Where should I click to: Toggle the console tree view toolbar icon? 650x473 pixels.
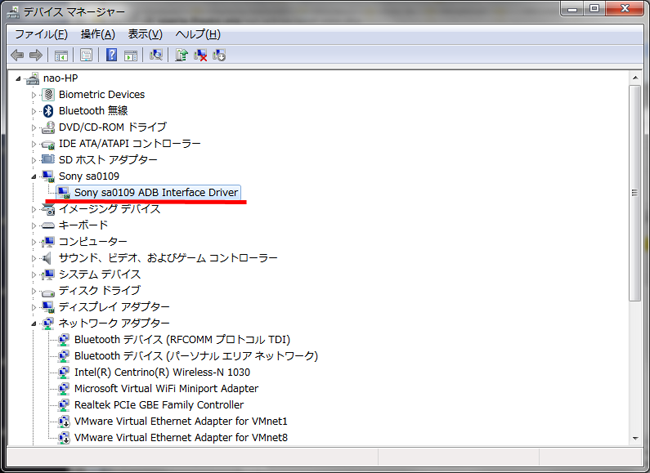[61, 55]
